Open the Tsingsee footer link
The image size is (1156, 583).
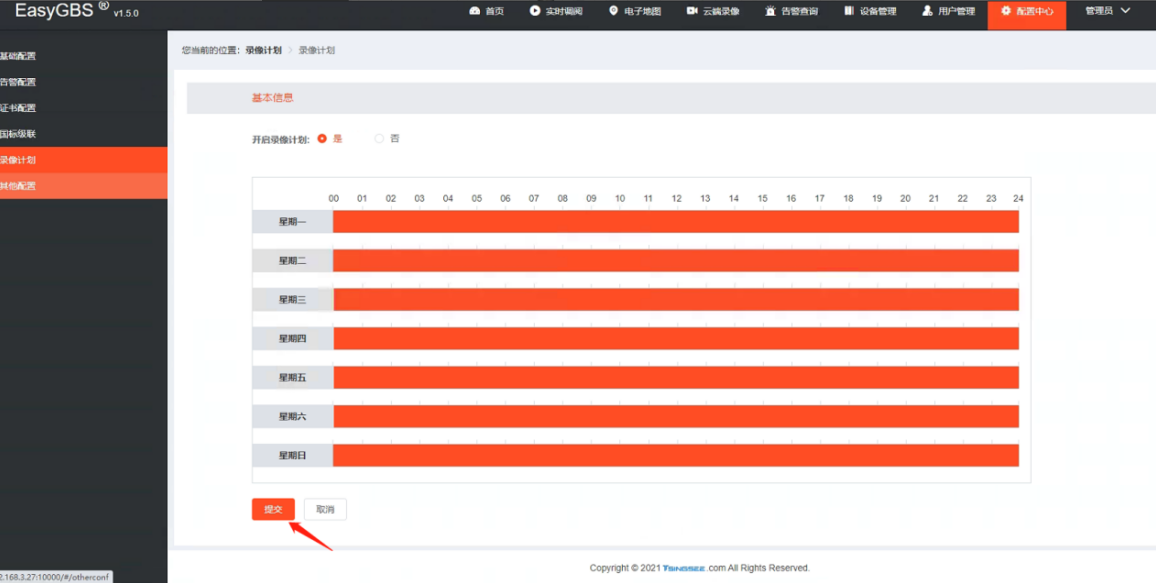pyautogui.click(x=684, y=568)
